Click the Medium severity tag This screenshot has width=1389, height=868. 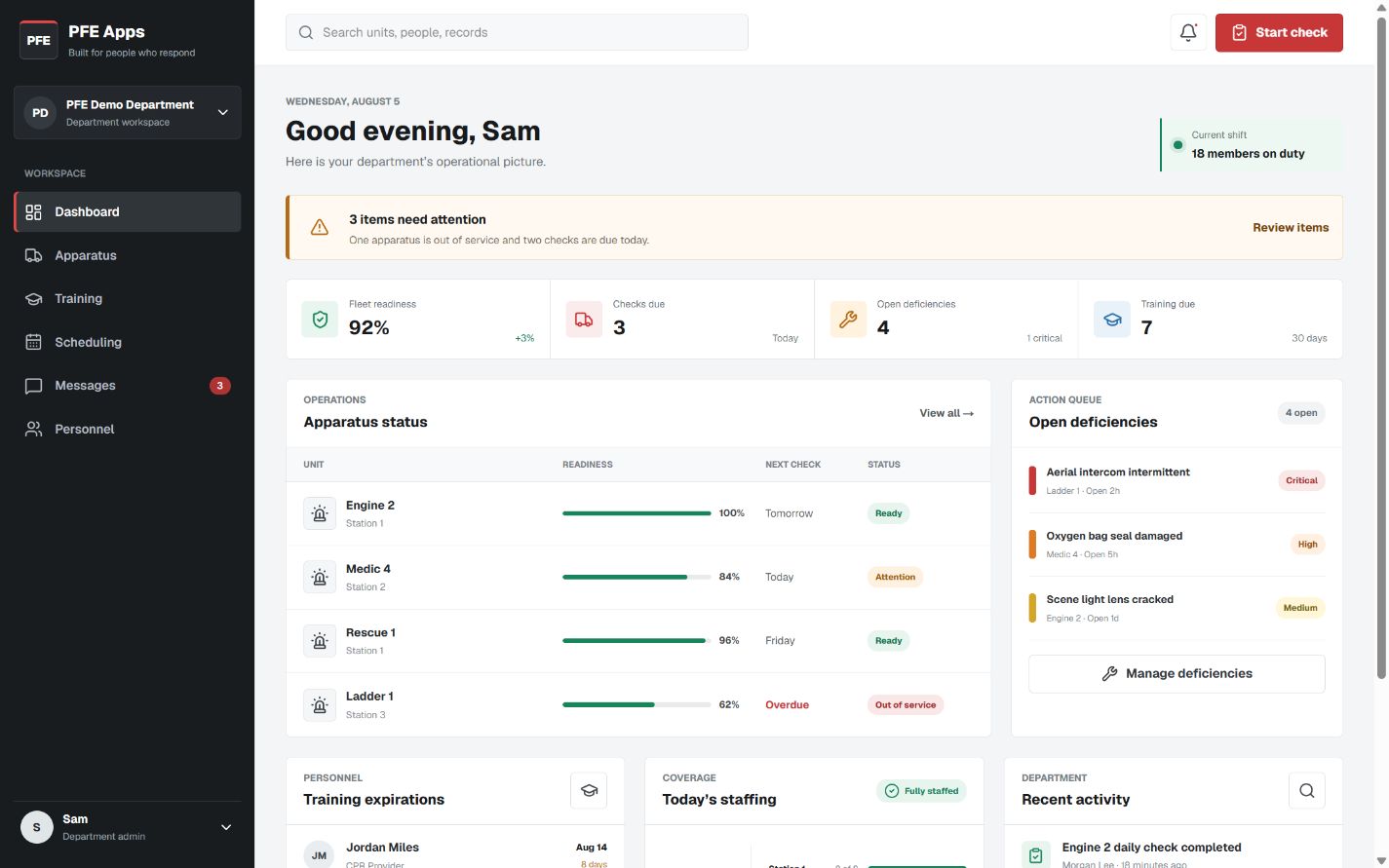click(x=1300, y=608)
